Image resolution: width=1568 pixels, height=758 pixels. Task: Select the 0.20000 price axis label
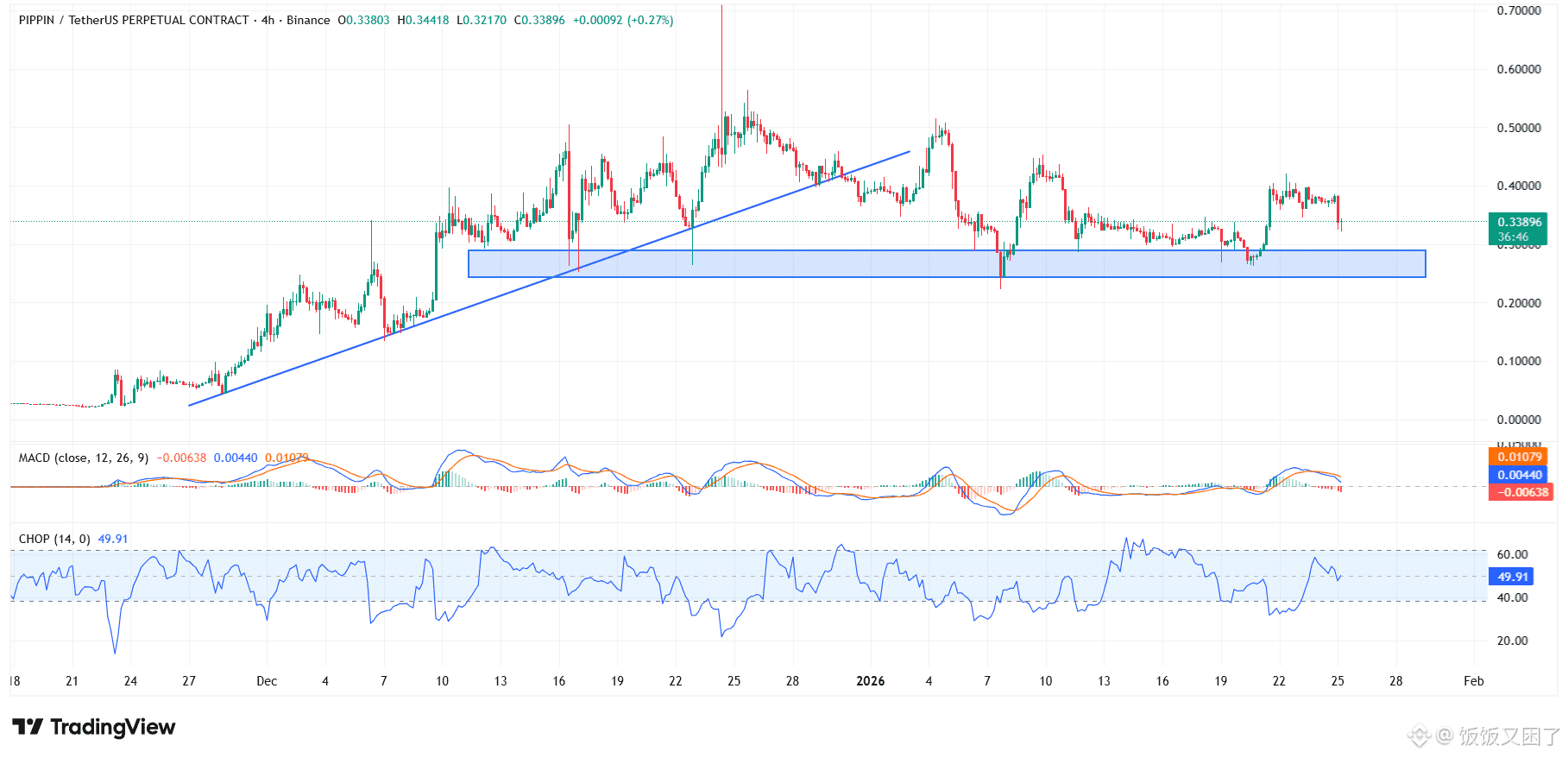pyautogui.click(x=1519, y=303)
